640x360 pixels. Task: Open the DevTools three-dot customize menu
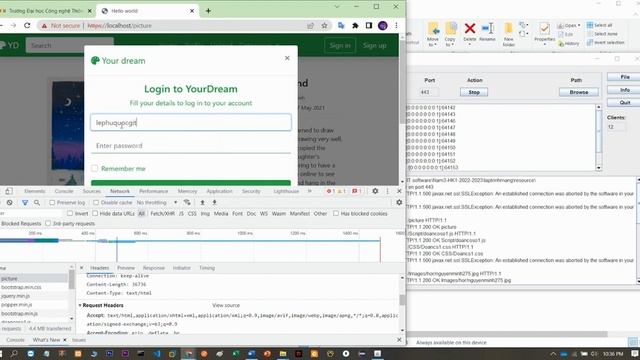387,191
